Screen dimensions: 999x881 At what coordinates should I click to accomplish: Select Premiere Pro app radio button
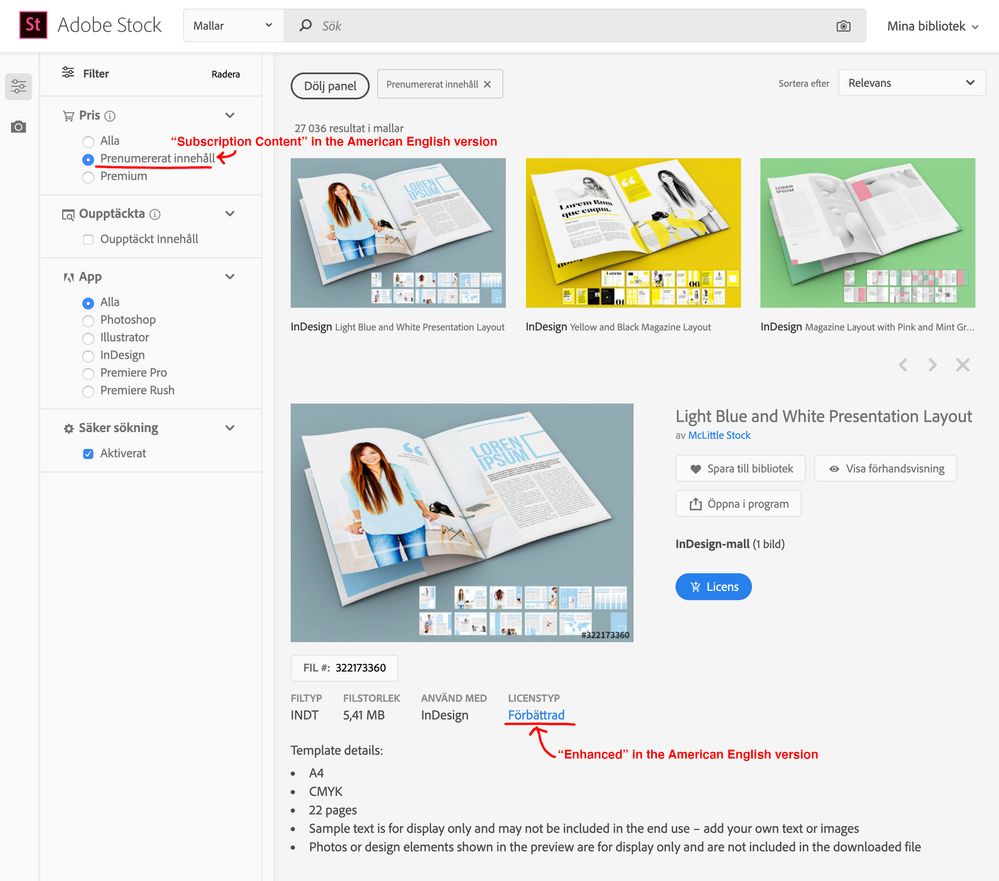[88, 373]
